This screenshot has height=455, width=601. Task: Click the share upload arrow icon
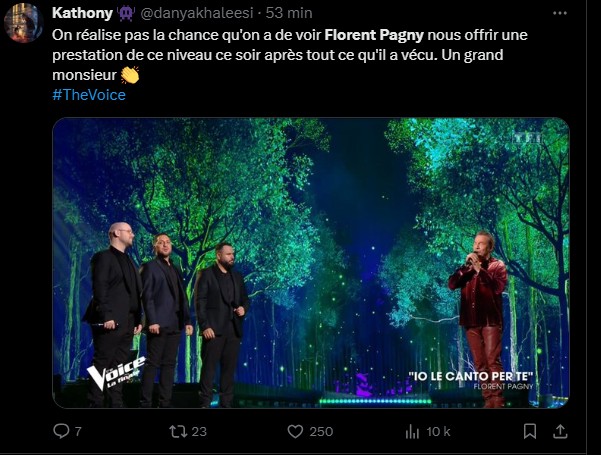(x=561, y=431)
